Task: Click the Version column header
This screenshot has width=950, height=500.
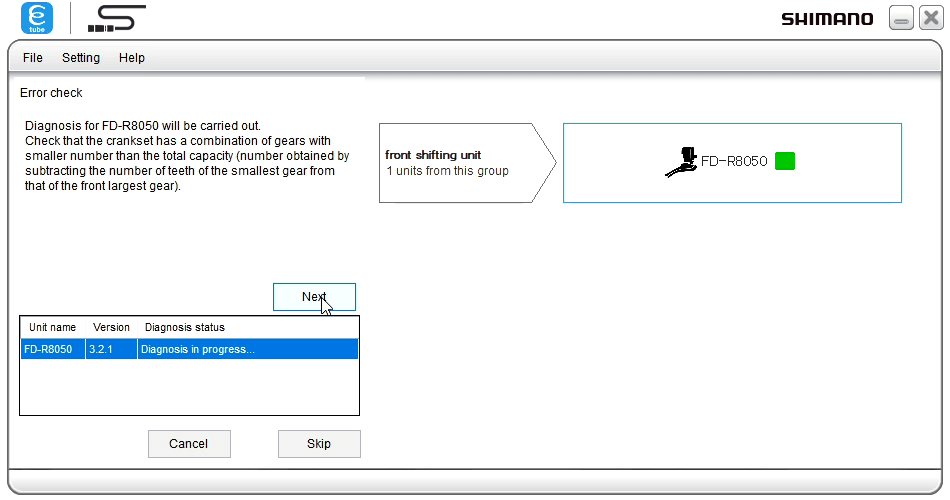Action: coord(111,327)
